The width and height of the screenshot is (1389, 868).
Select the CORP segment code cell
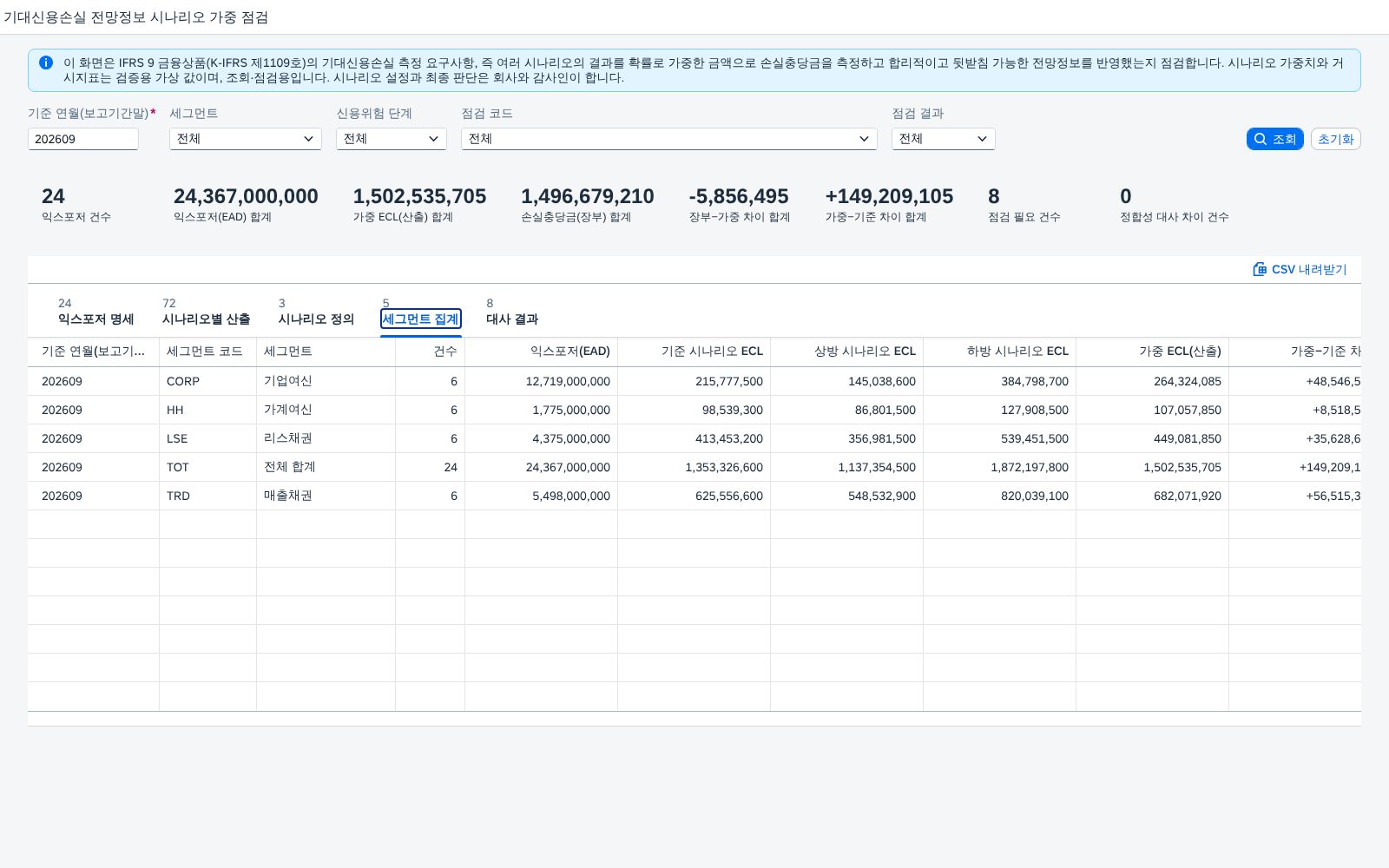click(x=208, y=381)
